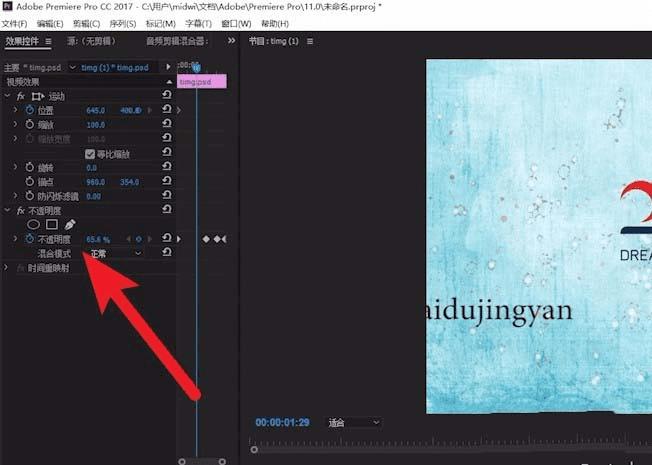Screen dimensions: 652x465
Task: Create a 4-point polygon mask
Action: click(52, 225)
